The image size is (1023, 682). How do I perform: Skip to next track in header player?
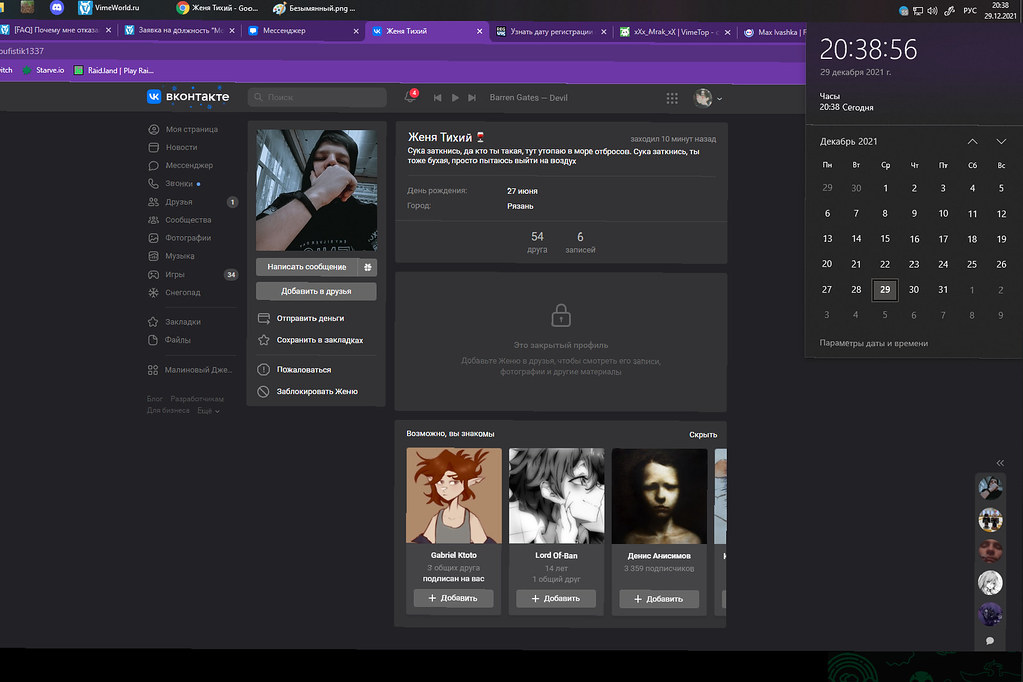[472, 98]
